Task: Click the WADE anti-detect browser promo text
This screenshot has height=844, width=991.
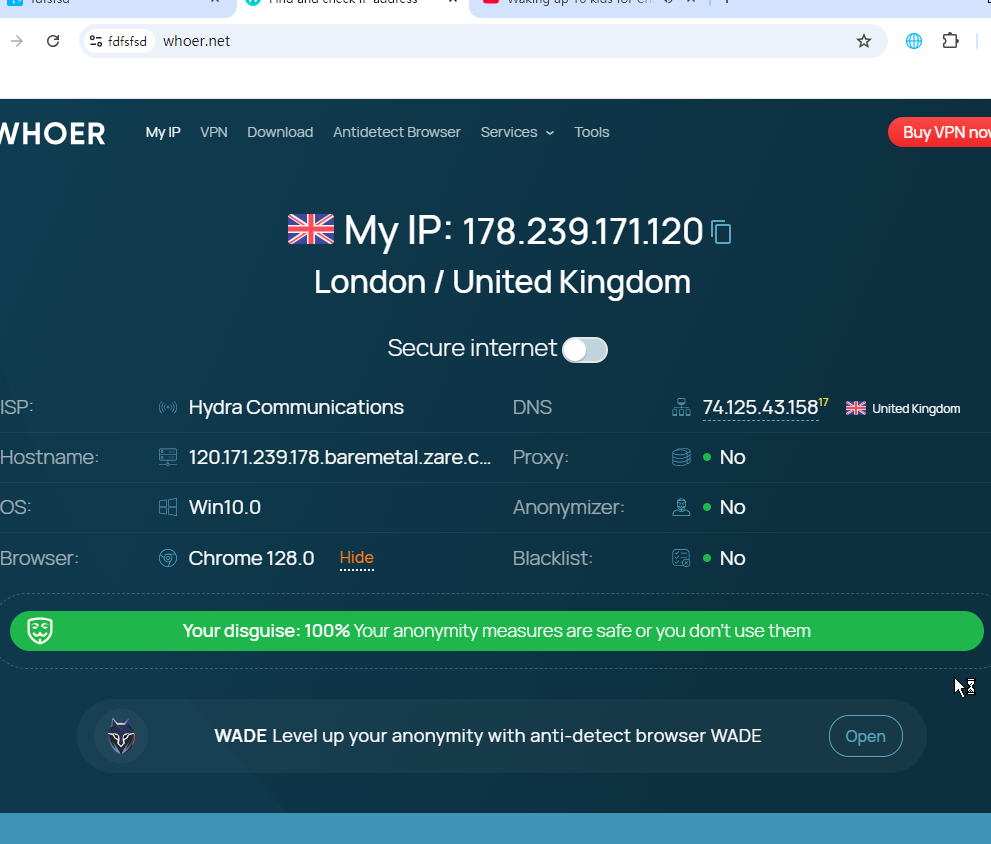Action: coord(487,736)
